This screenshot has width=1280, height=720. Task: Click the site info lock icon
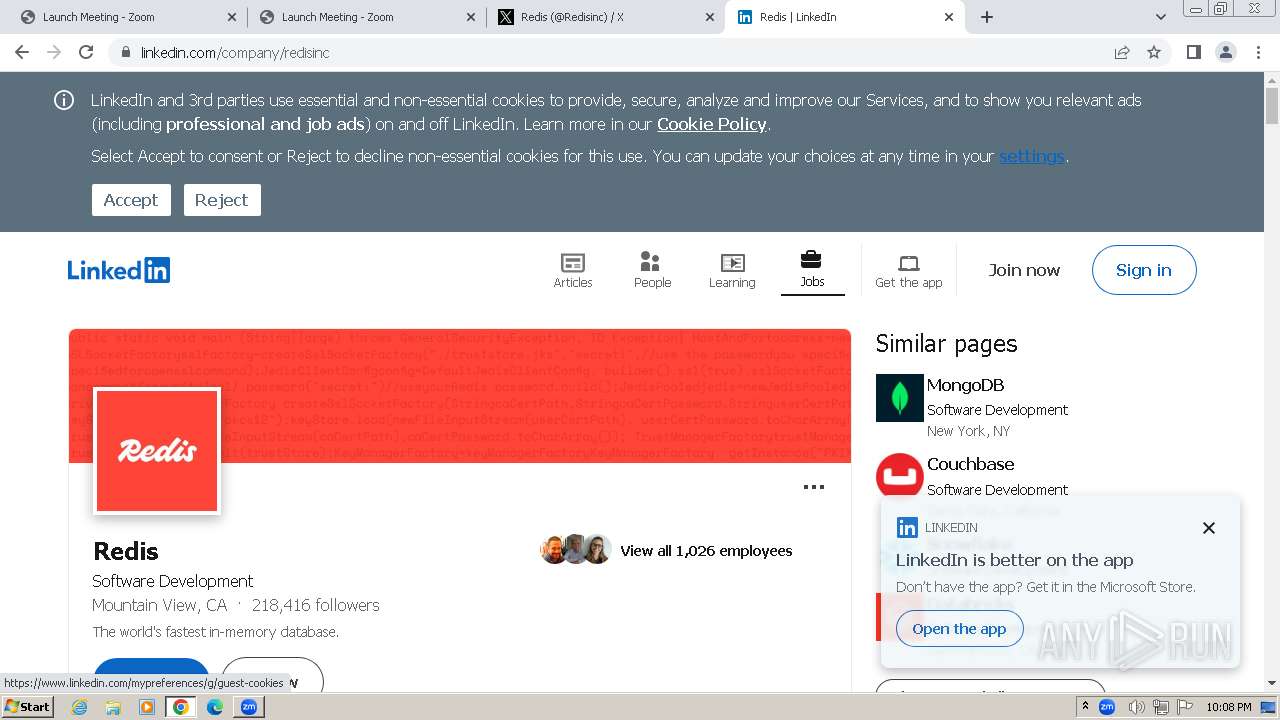point(125,52)
